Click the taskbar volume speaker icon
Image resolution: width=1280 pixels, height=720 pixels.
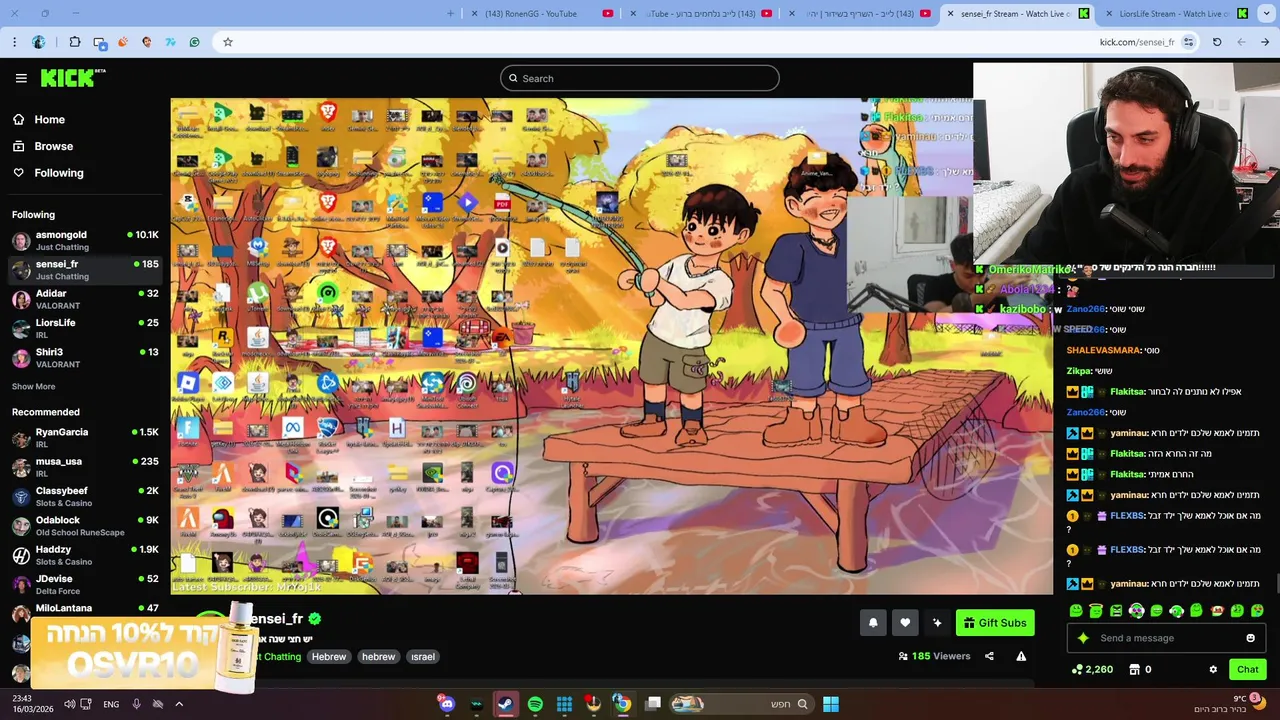pos(70,704)
